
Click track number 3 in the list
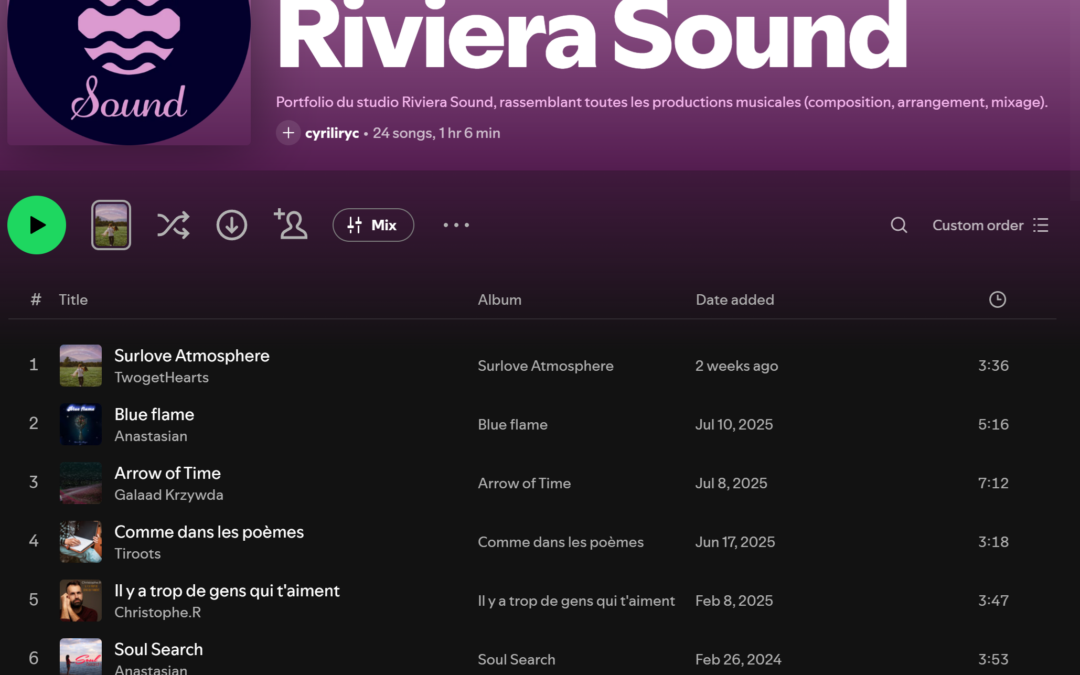tap(33, 482)
